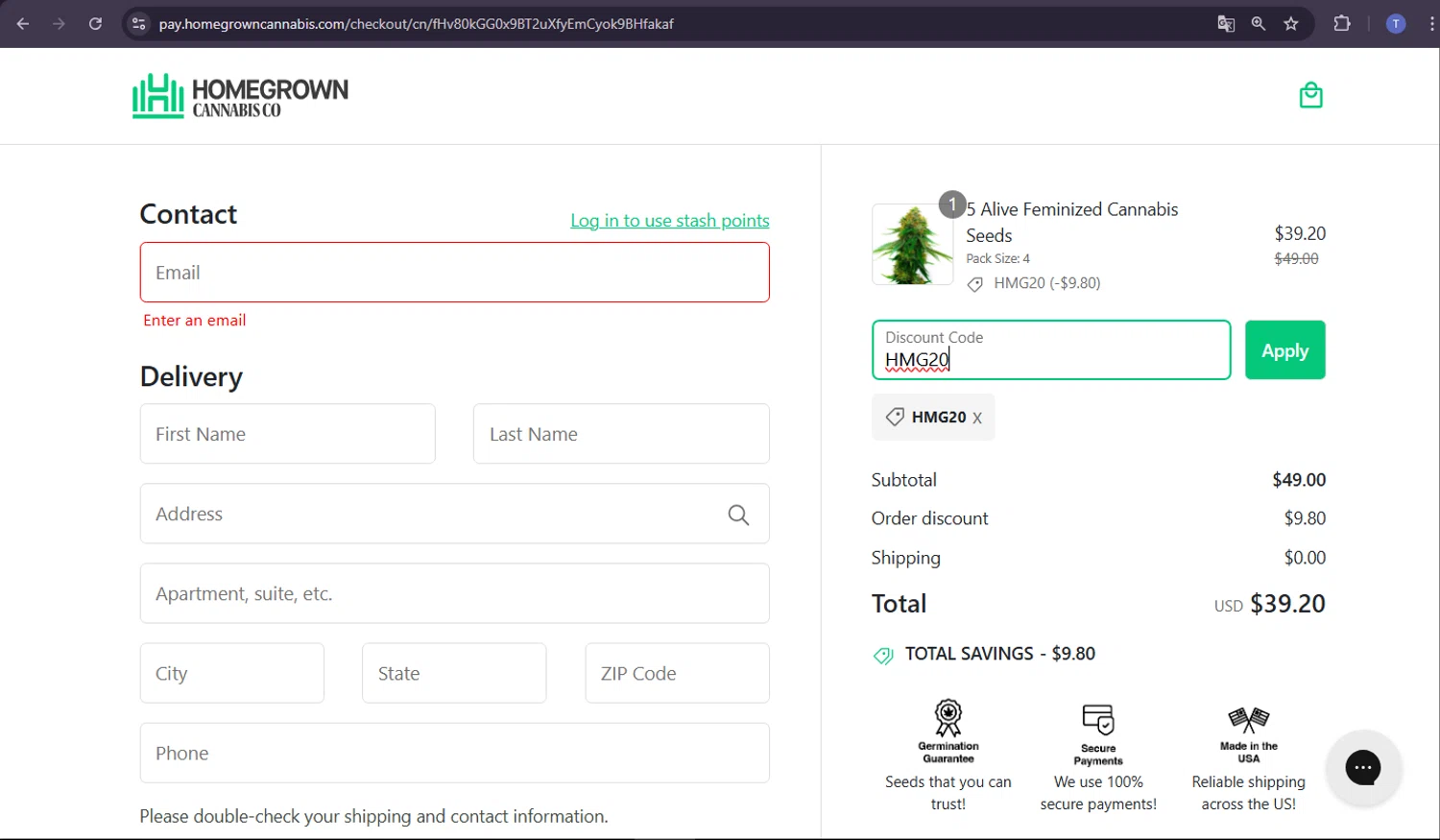The width and height of the screenshot is (1440, 840).
Task: Click the Discount Code input field
Action: (x=1051, y=350)
